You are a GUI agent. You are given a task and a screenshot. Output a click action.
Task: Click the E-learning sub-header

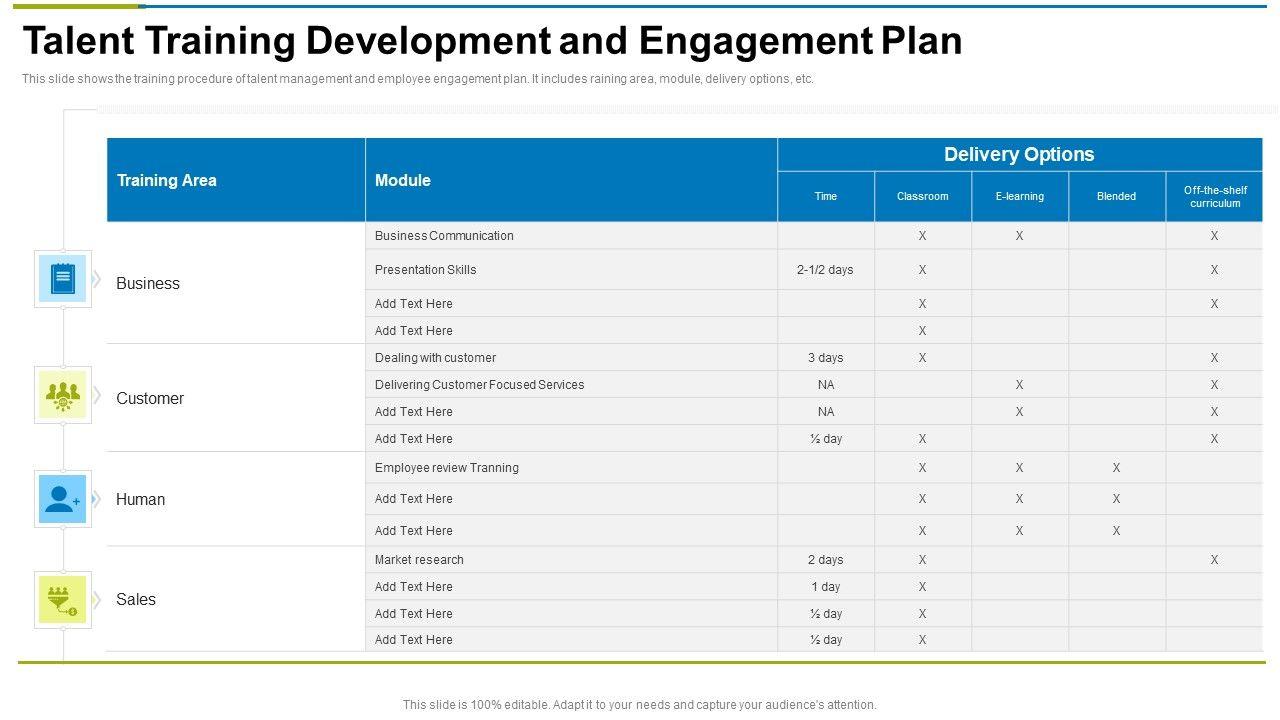point(1020,196)
